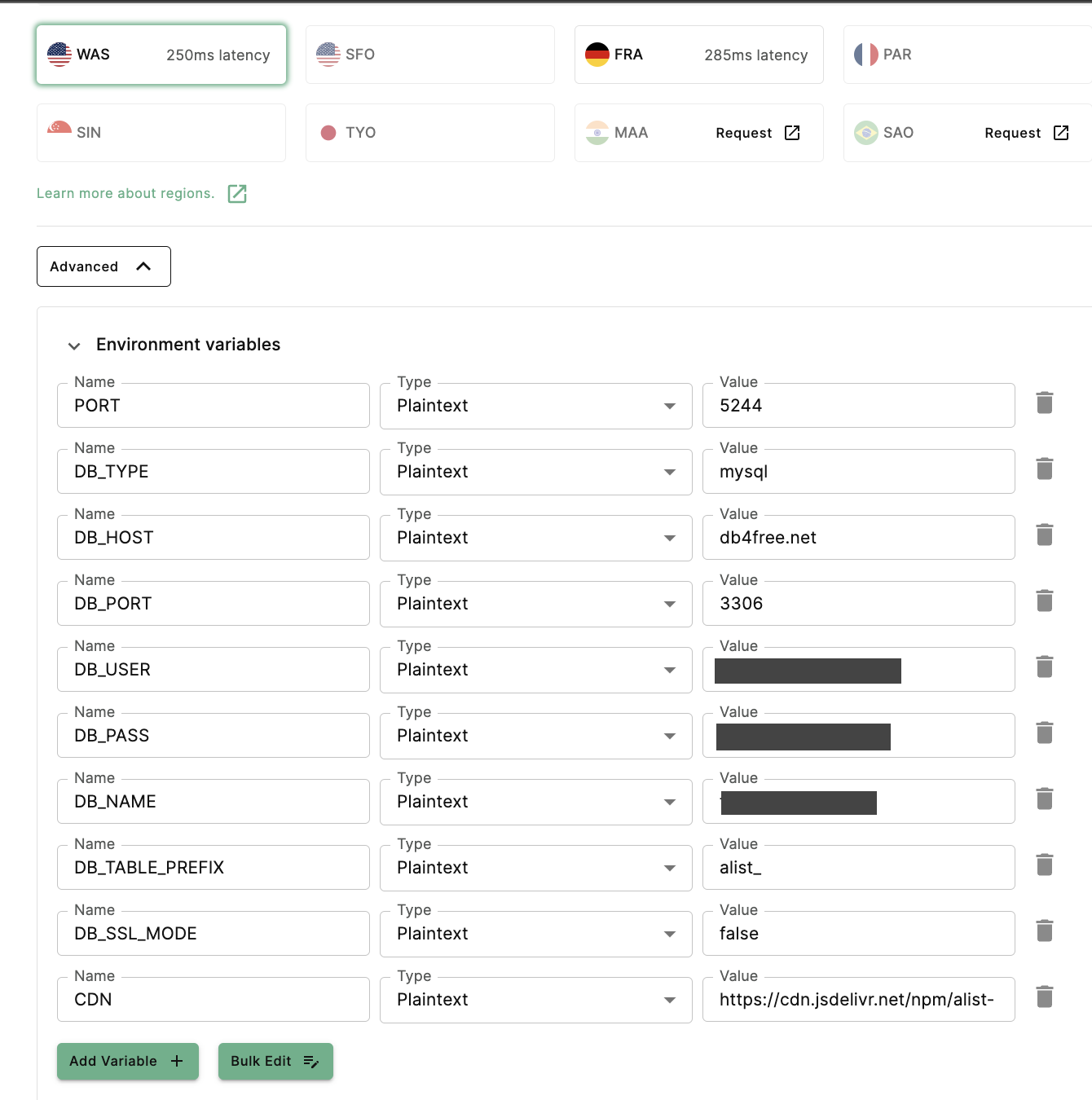Open Bulk Edit for variables

click(275, 1061)
